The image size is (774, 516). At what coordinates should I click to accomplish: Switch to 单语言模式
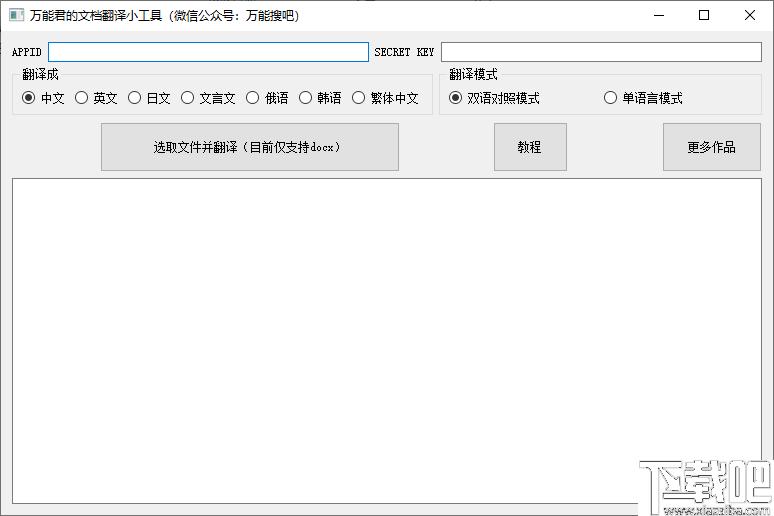pyautogui.click(x=643, y=98)
